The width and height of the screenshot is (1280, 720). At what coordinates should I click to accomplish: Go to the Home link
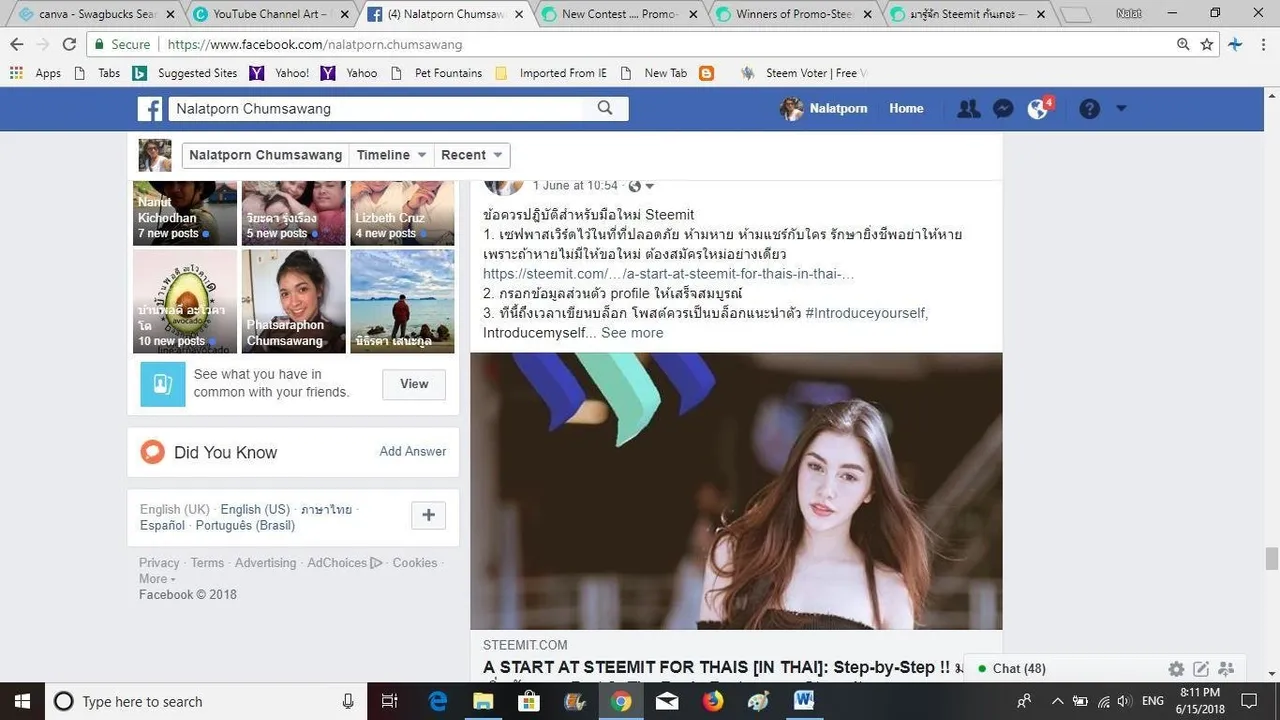click(906, 108)
